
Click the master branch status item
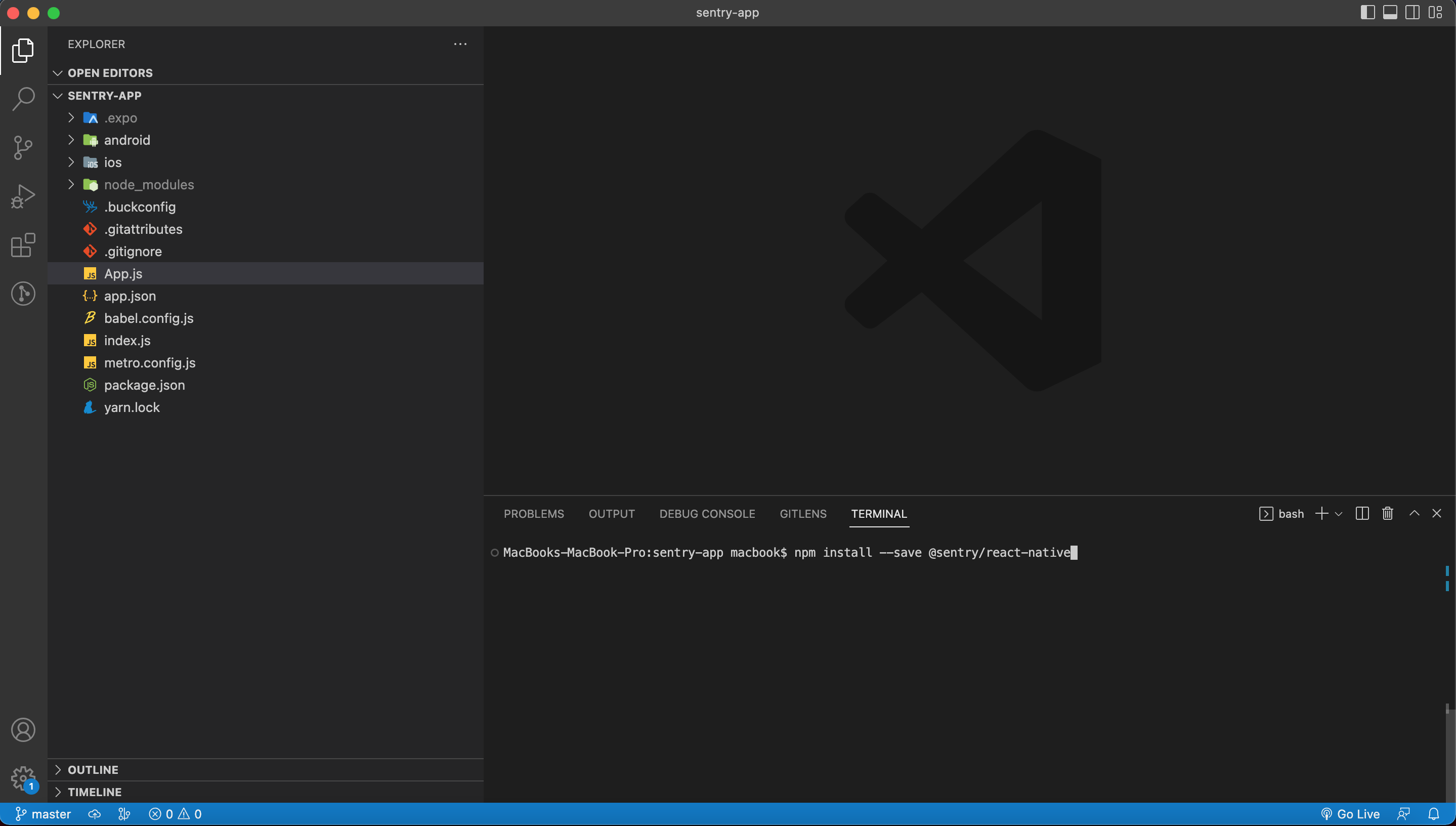click(x=43, y=814)
